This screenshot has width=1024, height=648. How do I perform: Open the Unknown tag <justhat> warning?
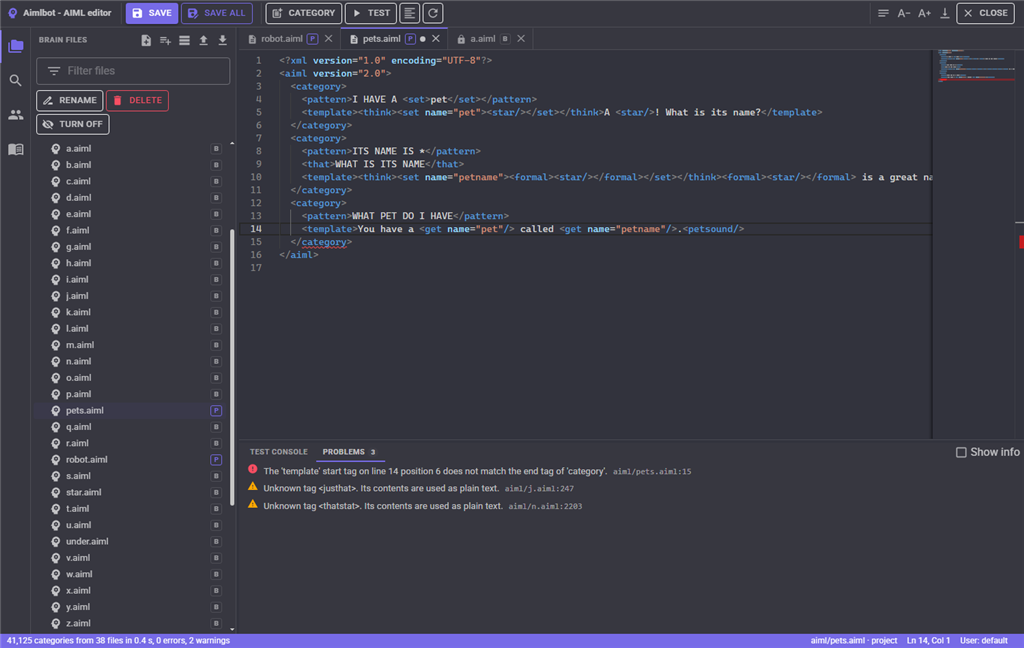pyautogui.click(x=411, y=488)
